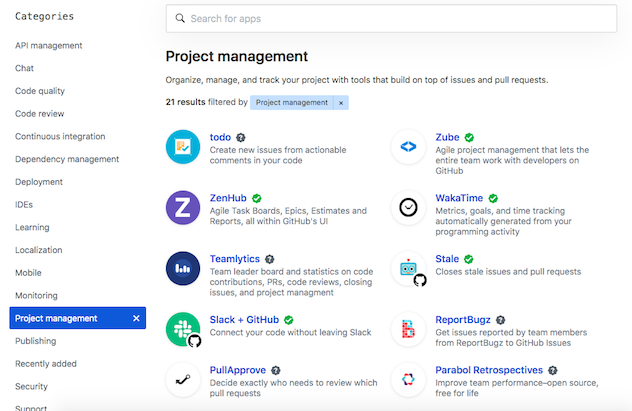Open the WakaTime app link
The image size is (632, 411).
[459, 198]
